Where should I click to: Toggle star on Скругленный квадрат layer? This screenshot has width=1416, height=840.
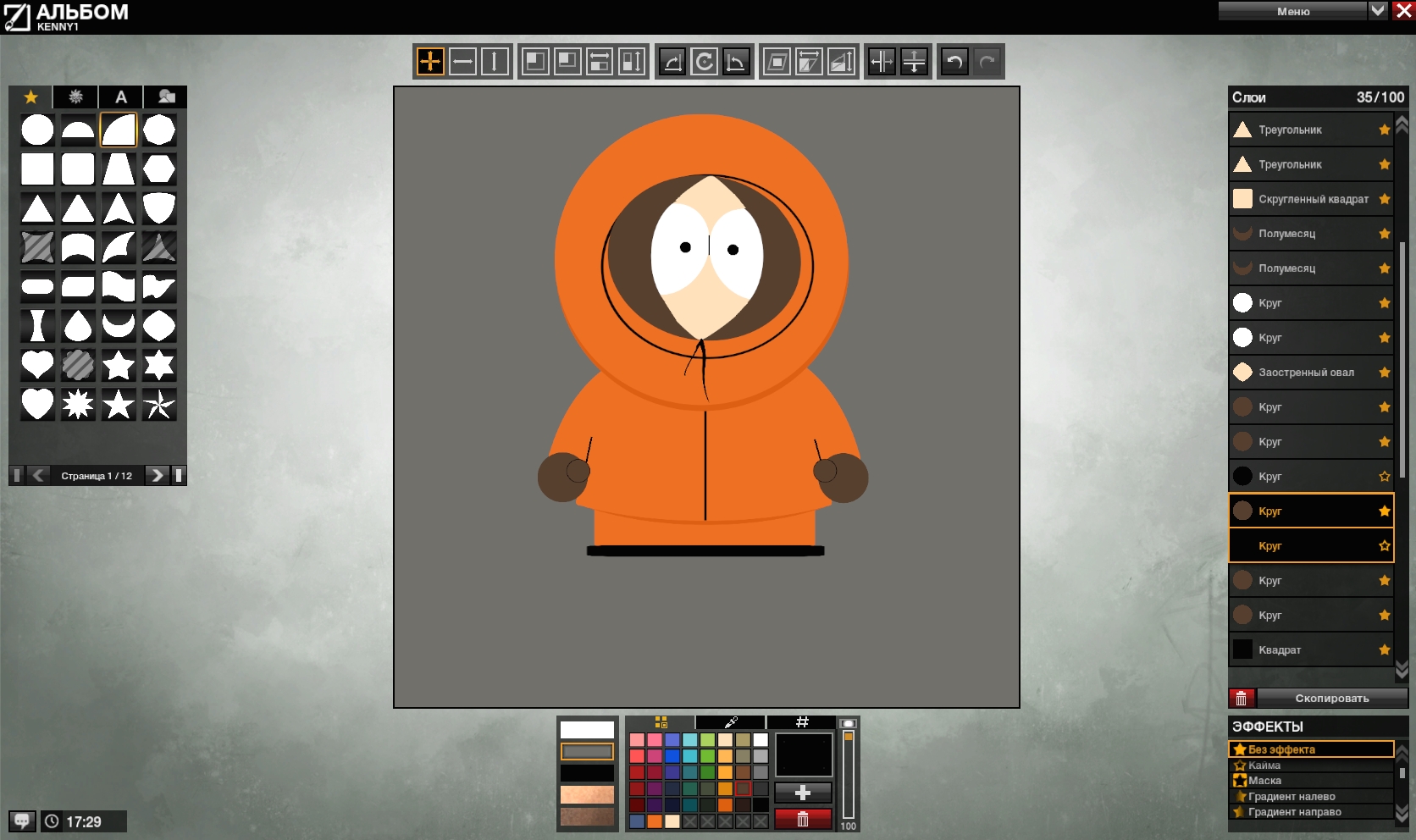click(x=1385, y=199)
